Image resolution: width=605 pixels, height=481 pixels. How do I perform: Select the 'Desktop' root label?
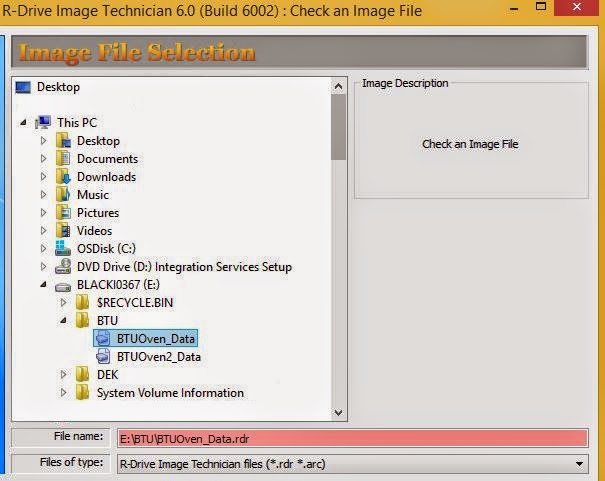click(58, 87)
